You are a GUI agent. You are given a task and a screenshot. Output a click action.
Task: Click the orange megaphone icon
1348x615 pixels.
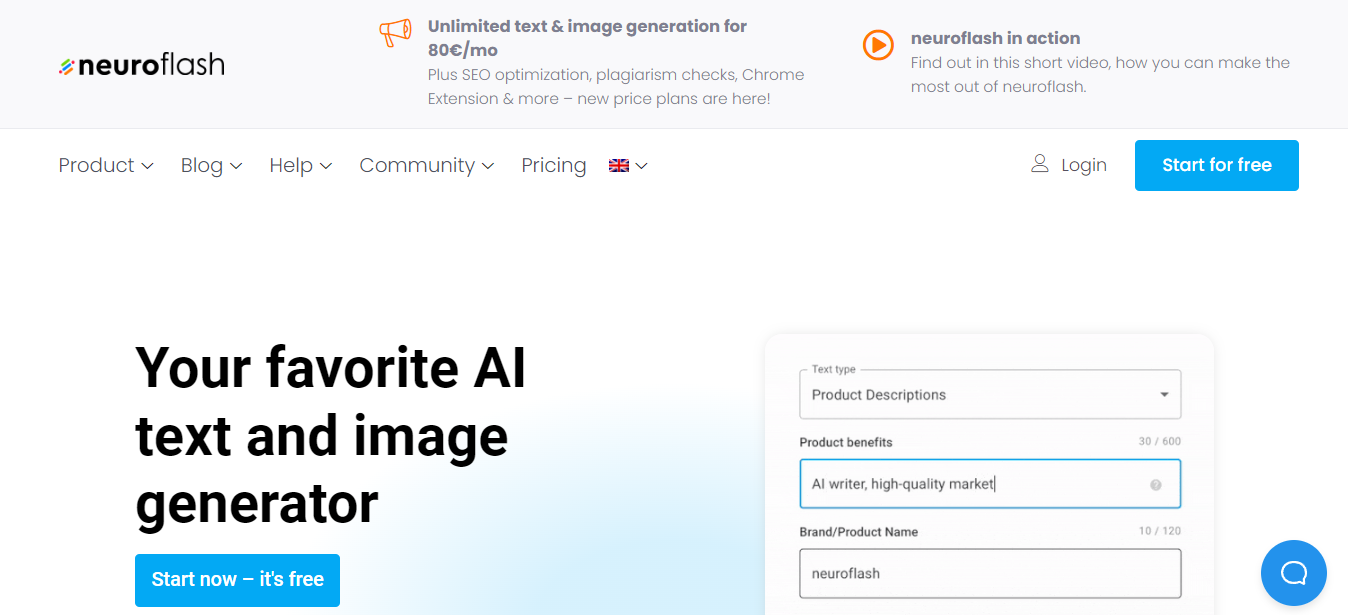395,33
